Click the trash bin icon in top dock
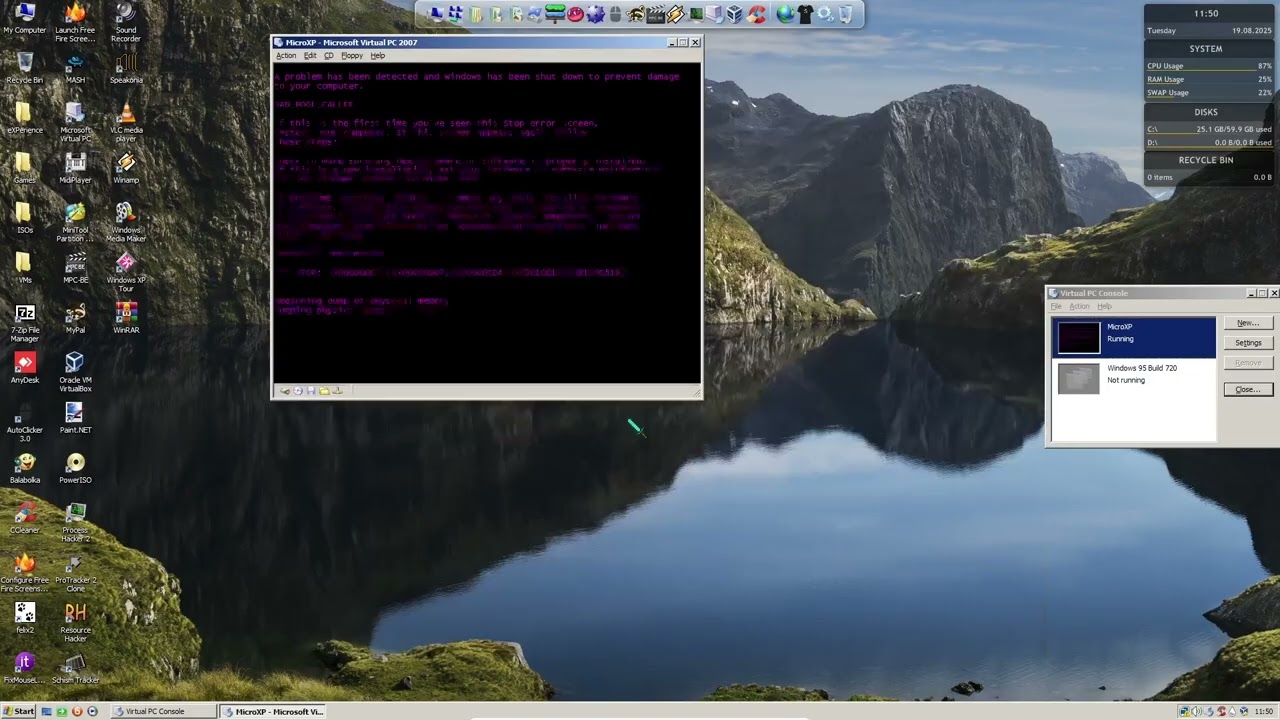The height and width of the screenshot is (720, 1280). 846,14
